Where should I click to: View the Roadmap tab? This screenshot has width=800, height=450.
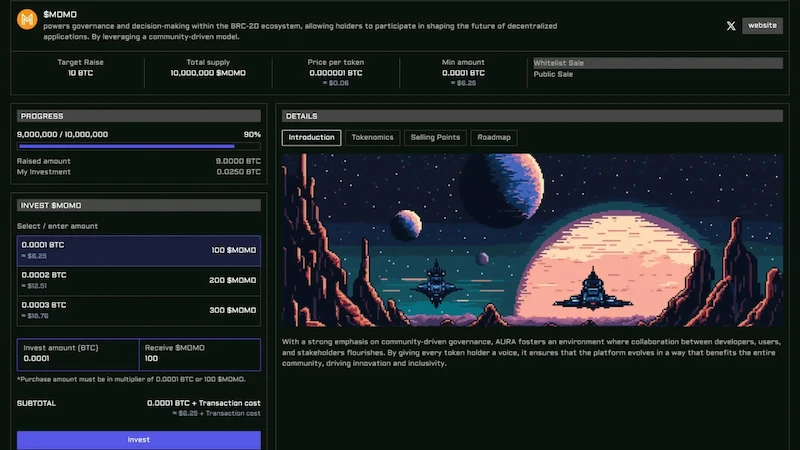click(494, 137)
